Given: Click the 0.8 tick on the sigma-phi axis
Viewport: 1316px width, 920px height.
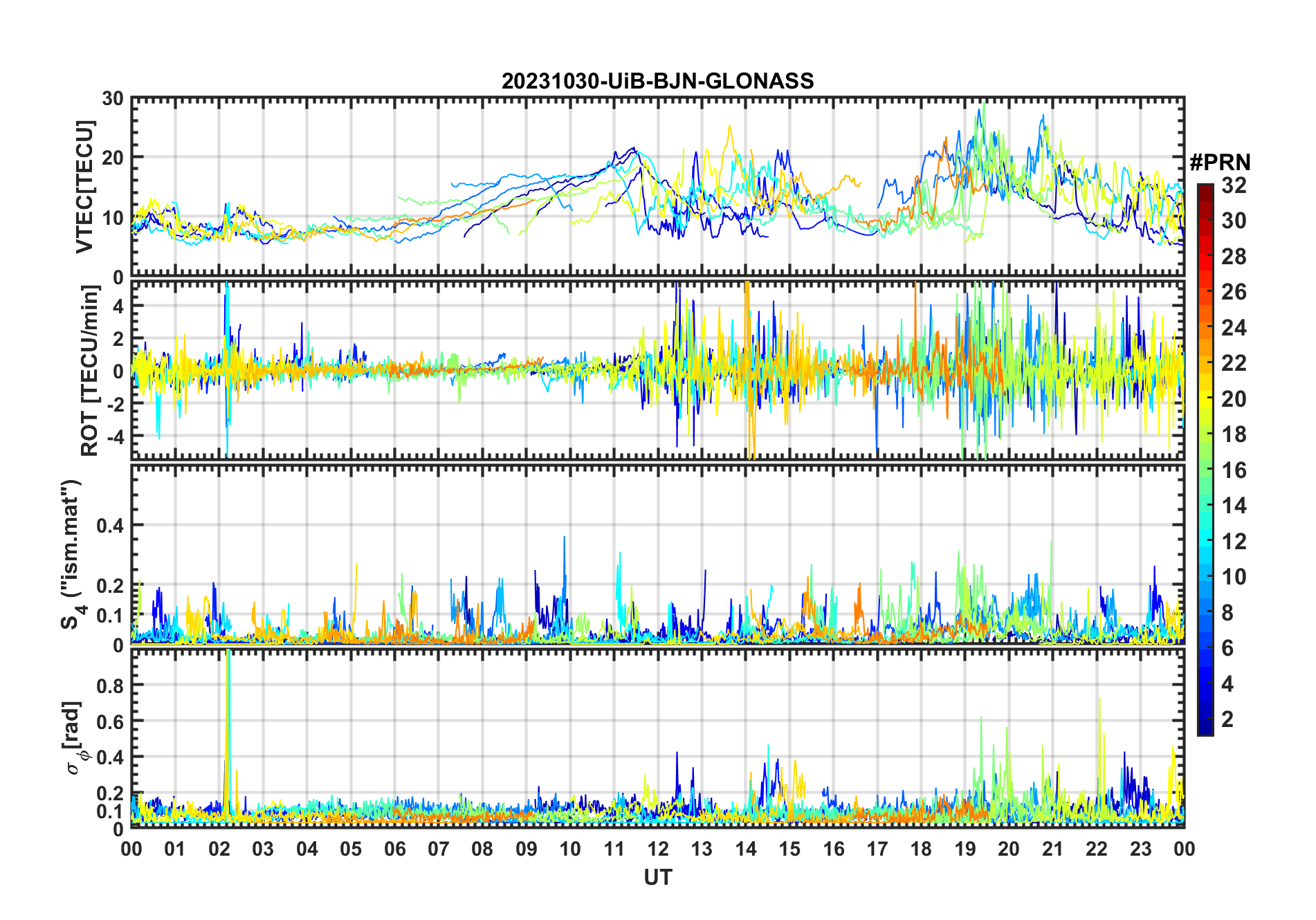Looking at the screenshot, I should (110, 686).
